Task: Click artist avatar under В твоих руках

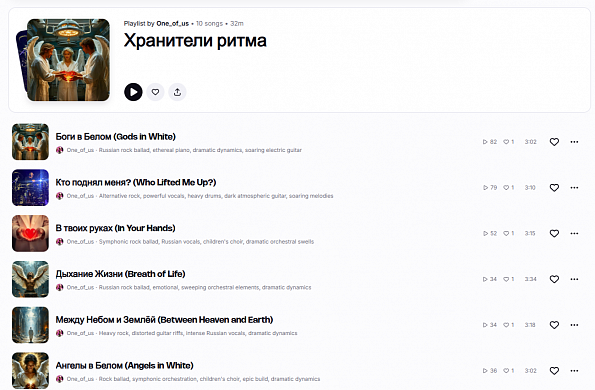Action: 60,242
